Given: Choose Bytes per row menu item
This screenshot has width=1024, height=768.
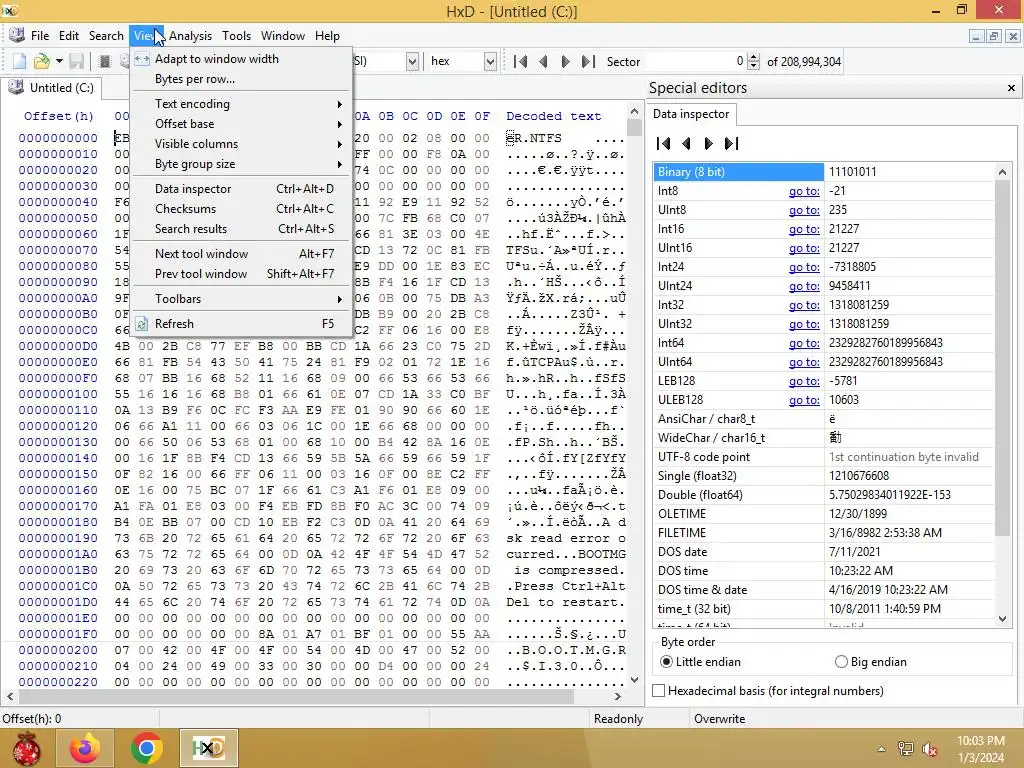Looking at the screenshot, I should pos(242,79).
